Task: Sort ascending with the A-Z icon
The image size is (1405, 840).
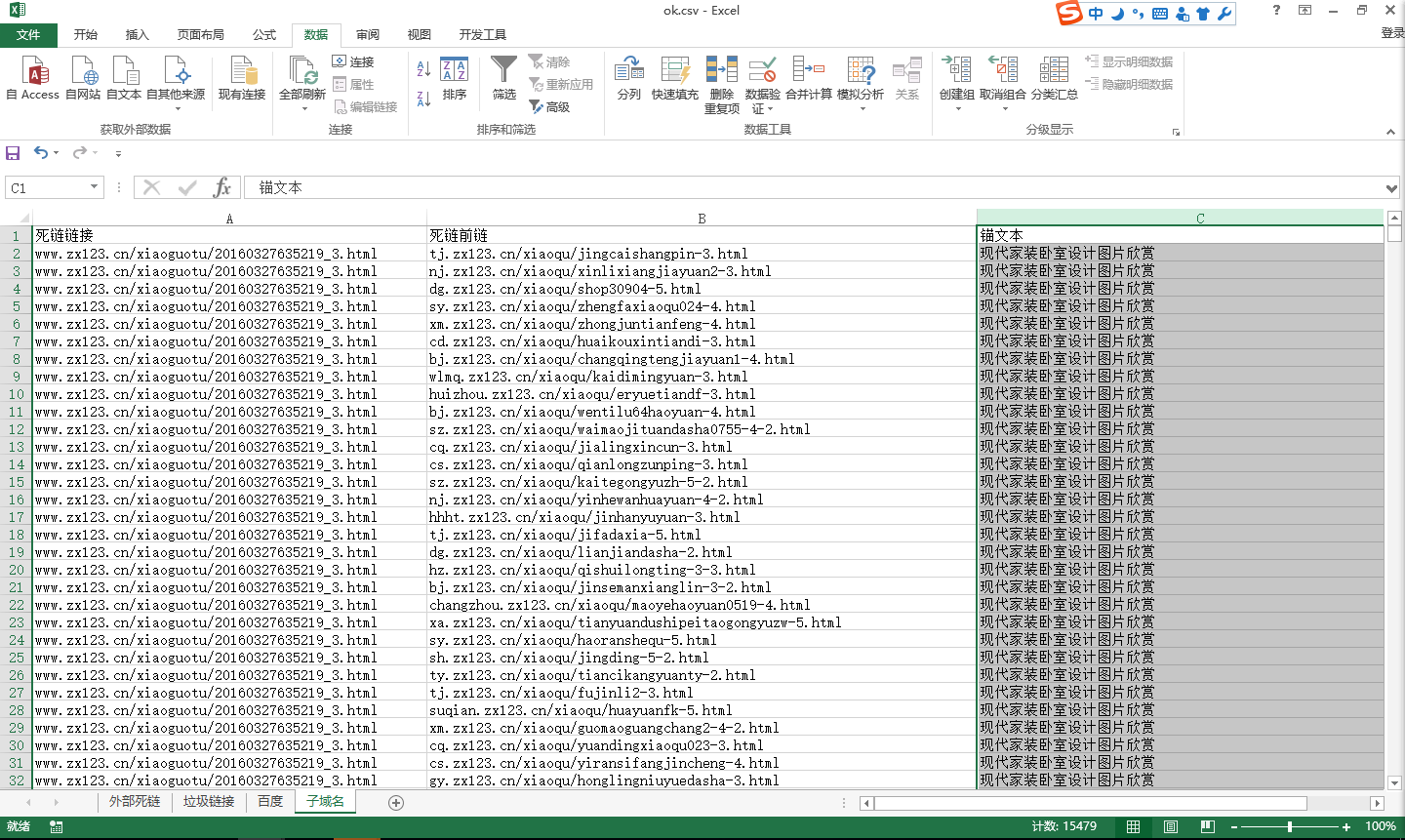Action: pyautogui.click(x=423, y=69)
